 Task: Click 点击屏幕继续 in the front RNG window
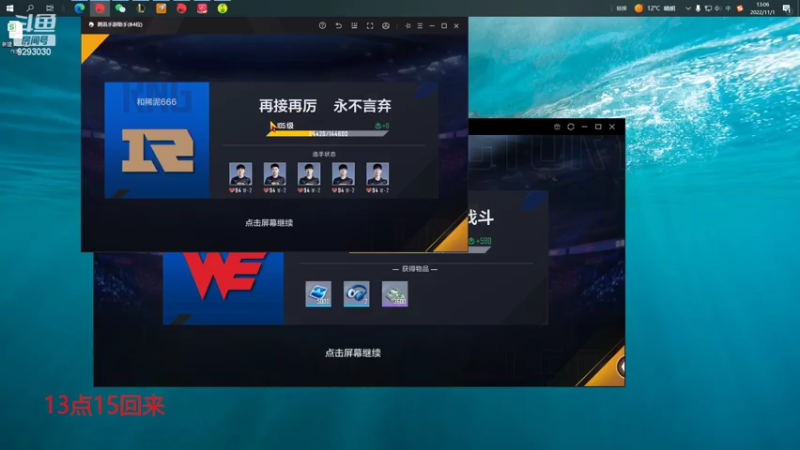click(x=269, y=222)
